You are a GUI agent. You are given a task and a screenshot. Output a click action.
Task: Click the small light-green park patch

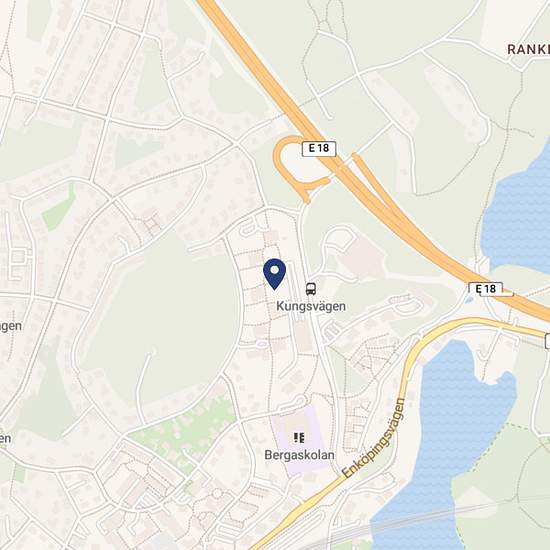[x=59, y=209]
